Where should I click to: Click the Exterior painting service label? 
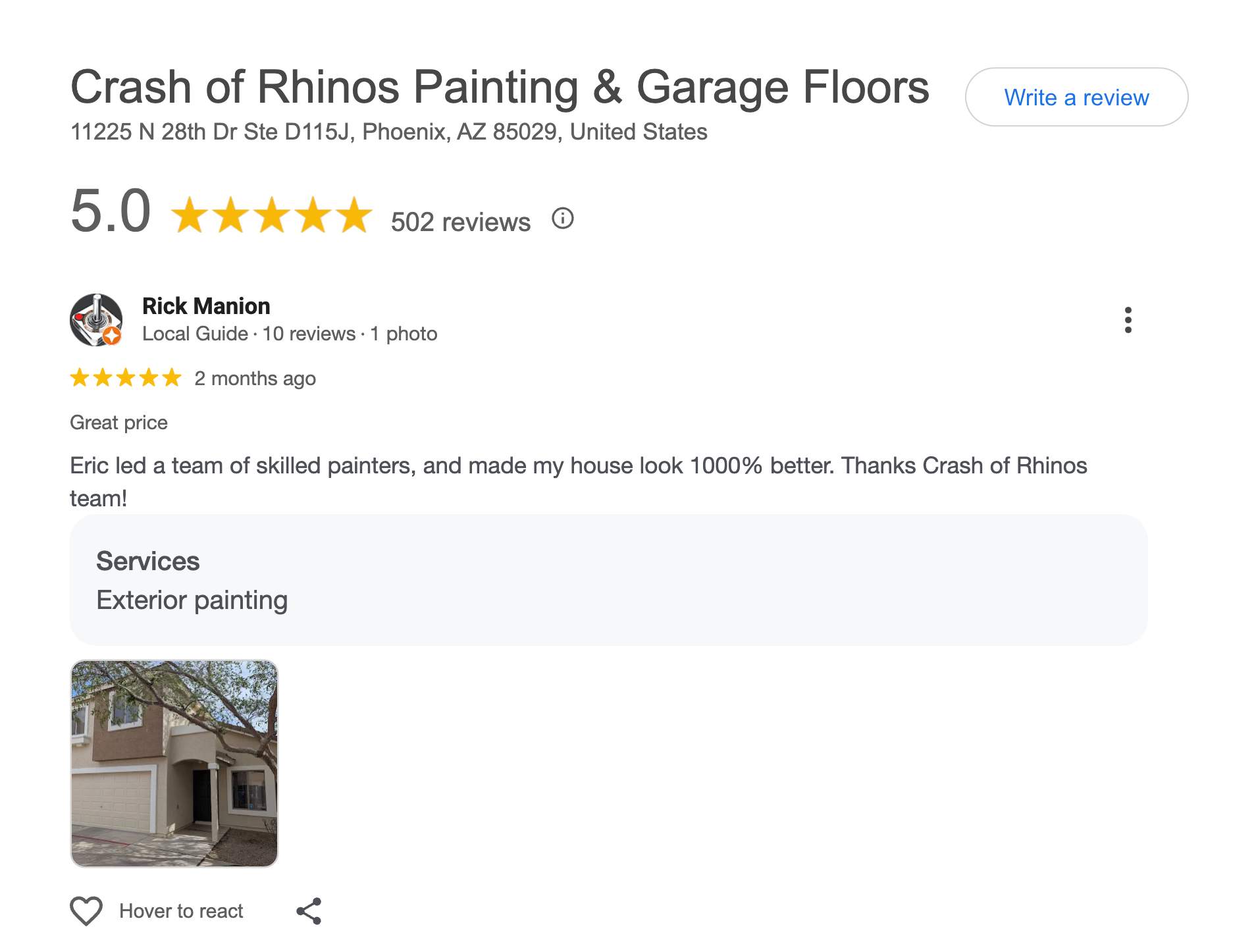point(192,599)
